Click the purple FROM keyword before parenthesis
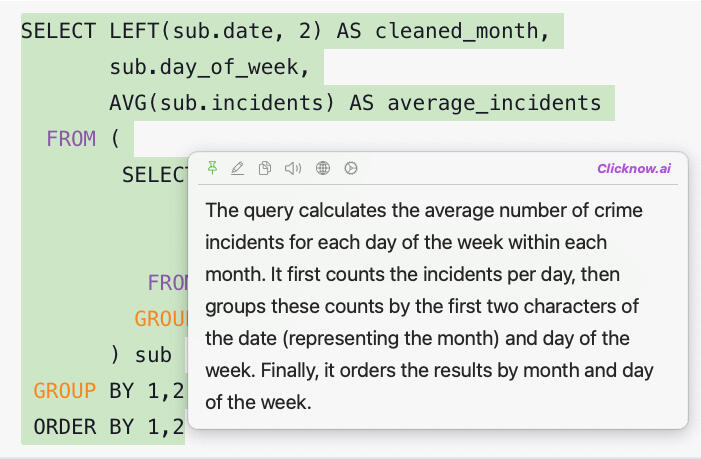The image size is (701, 459). [71, 139]
